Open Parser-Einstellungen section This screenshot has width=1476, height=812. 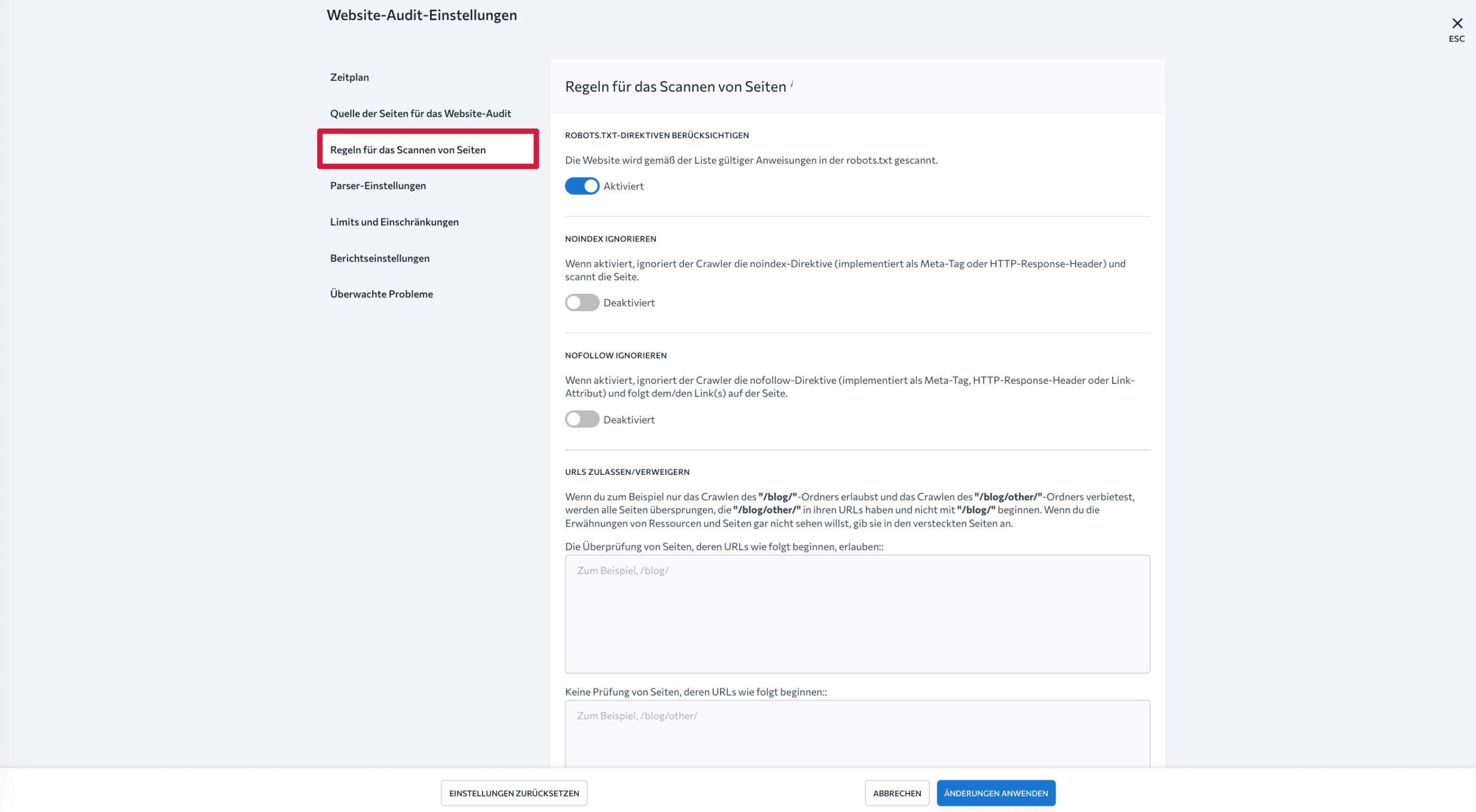click(378, 186)
